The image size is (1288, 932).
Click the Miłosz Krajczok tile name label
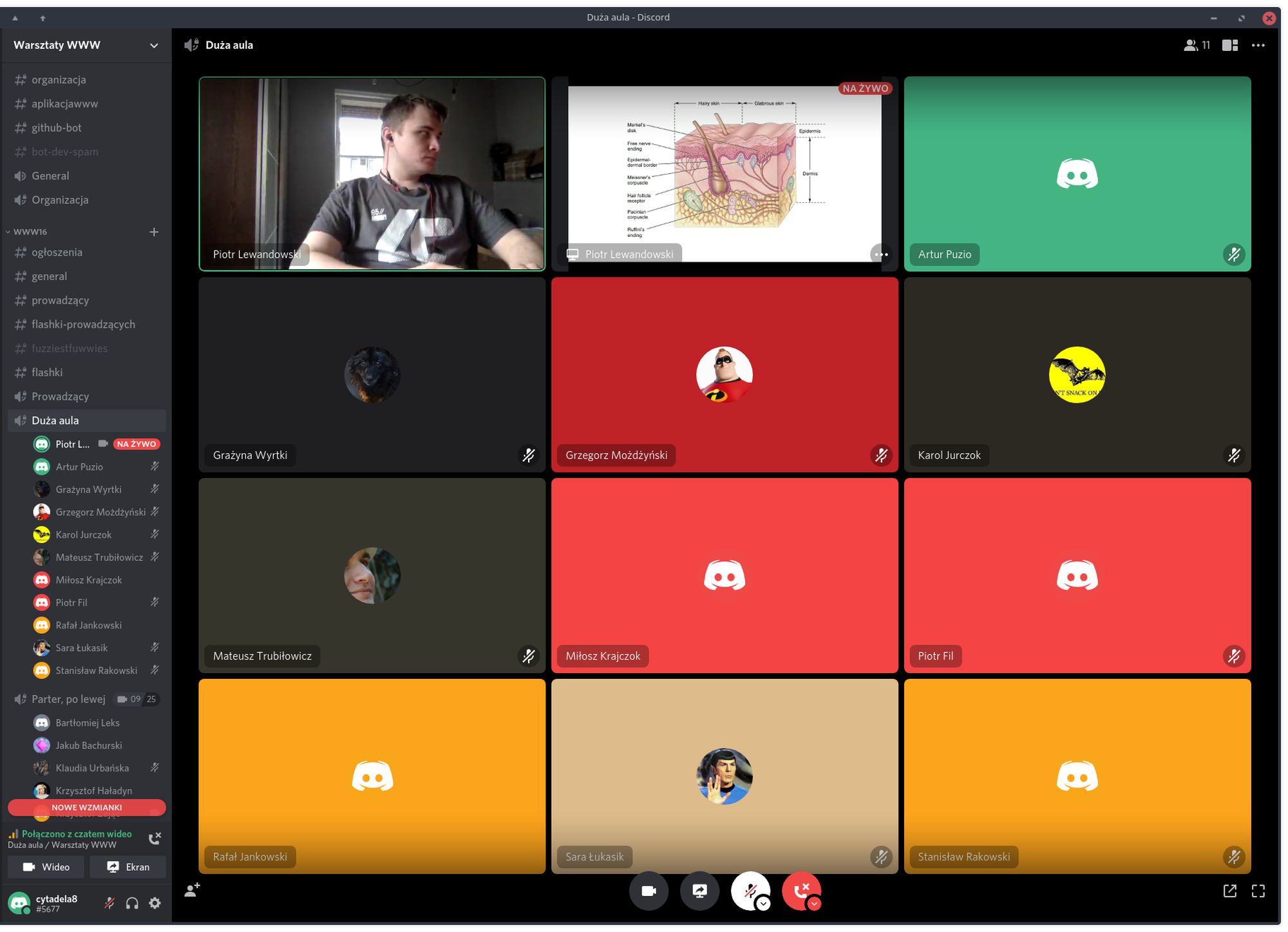coord(603,656)
